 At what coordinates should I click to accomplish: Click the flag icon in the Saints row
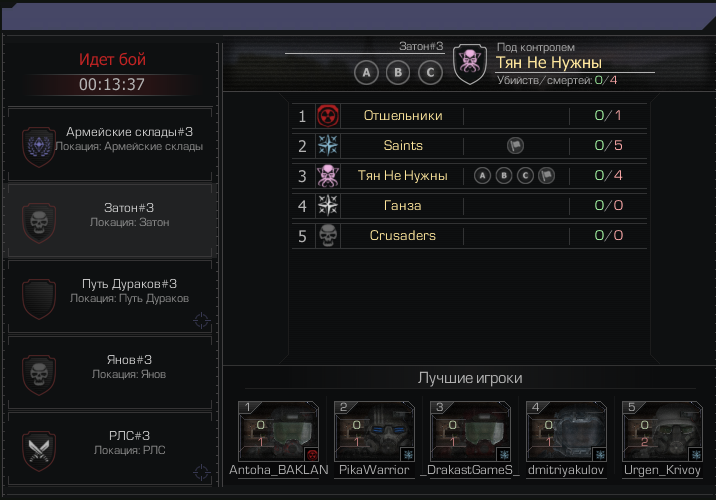(x=516, y=146)
